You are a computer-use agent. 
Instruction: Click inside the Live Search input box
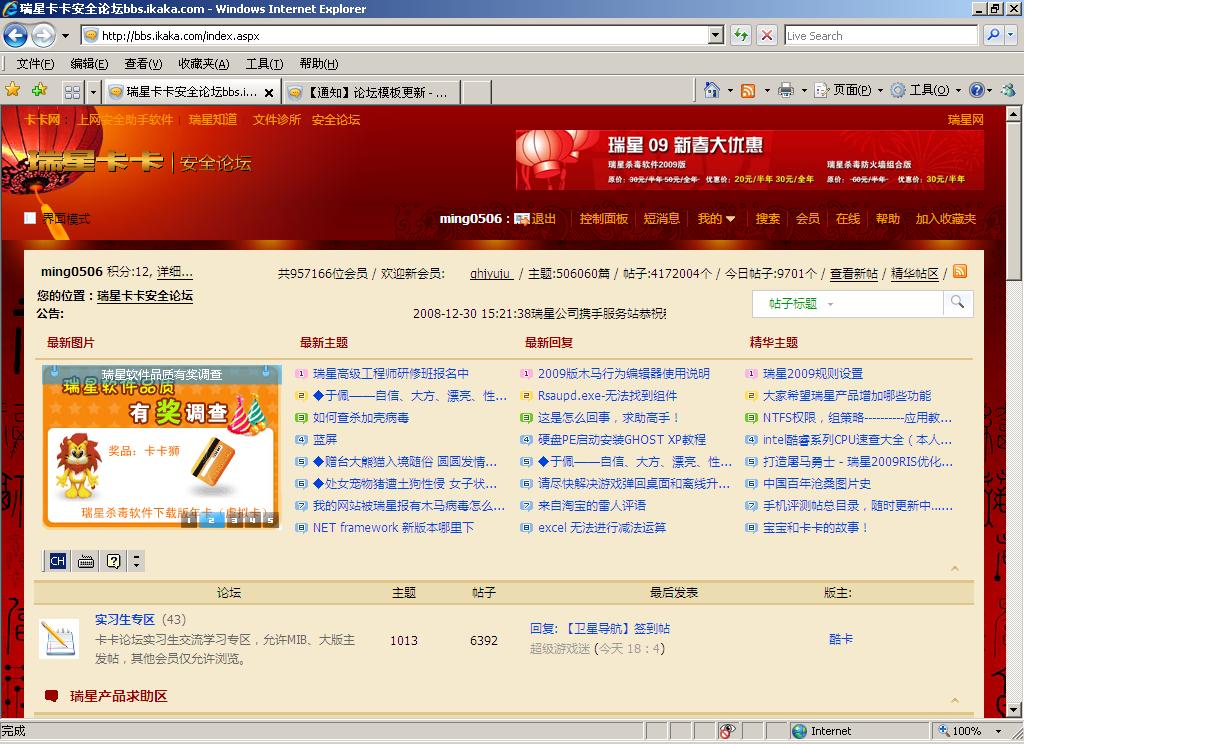click(880, 35)
